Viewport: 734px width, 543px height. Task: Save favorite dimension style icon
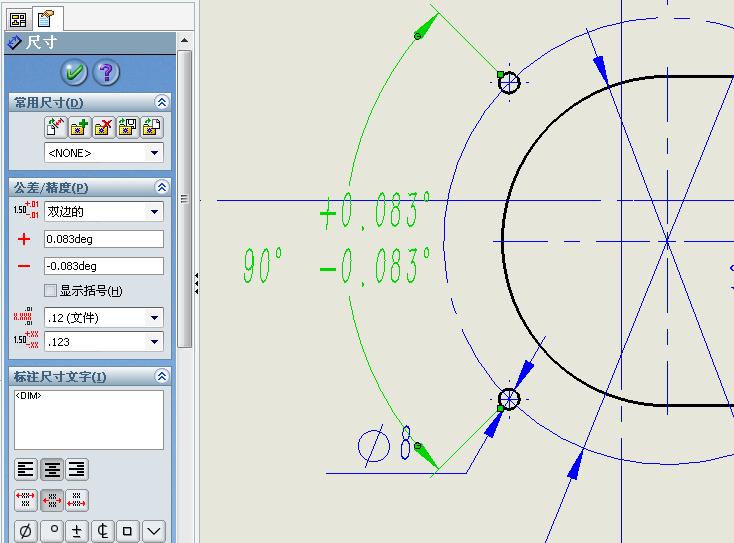127,127
